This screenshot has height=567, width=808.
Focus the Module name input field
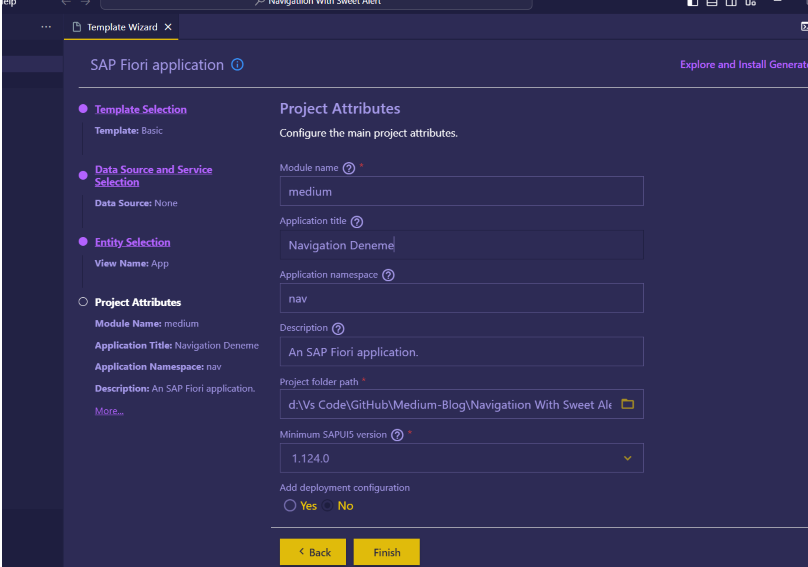coord(461,191)
